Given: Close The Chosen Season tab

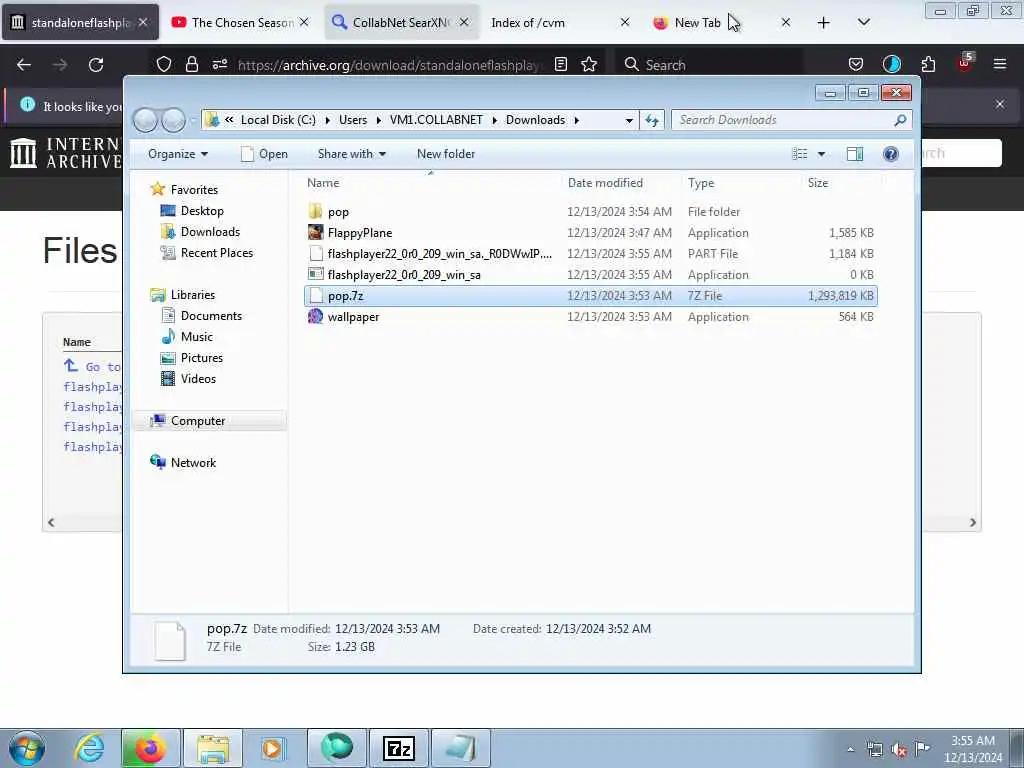Looking at the screenshot, I should coord(304,23).
